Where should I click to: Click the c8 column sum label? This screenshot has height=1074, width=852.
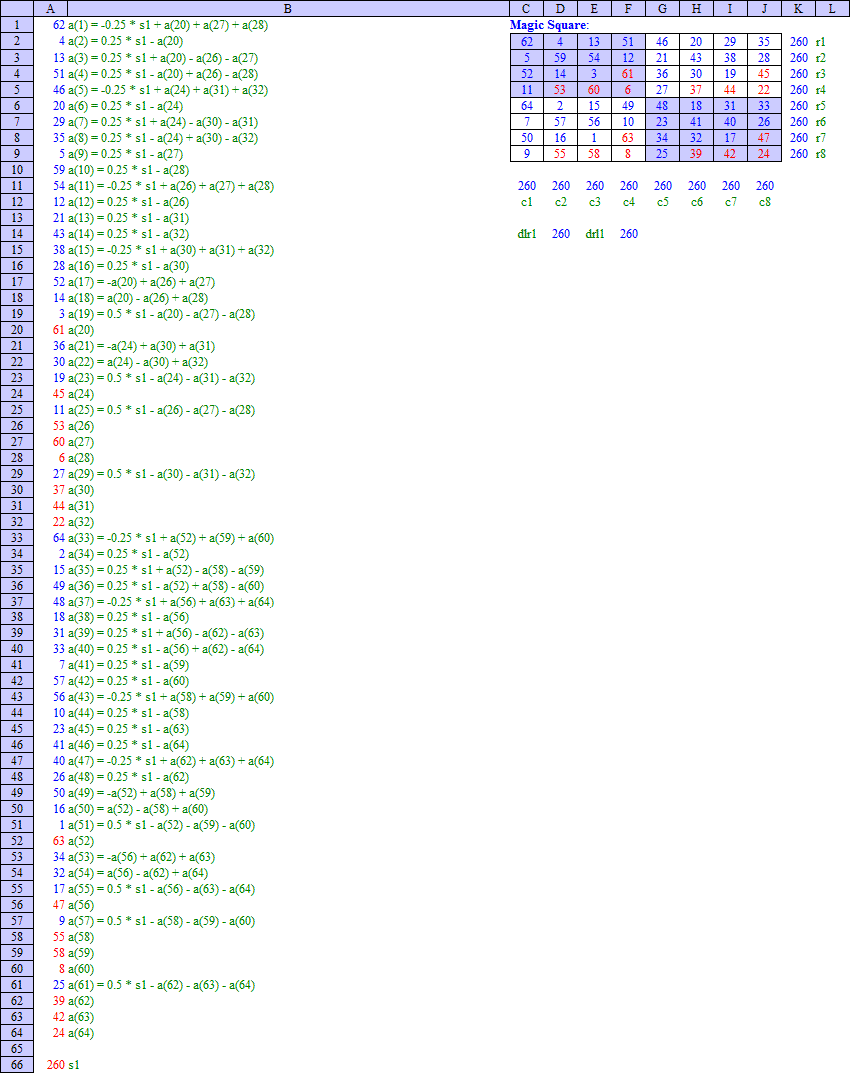pyautogui.click(x=764, y=201)
